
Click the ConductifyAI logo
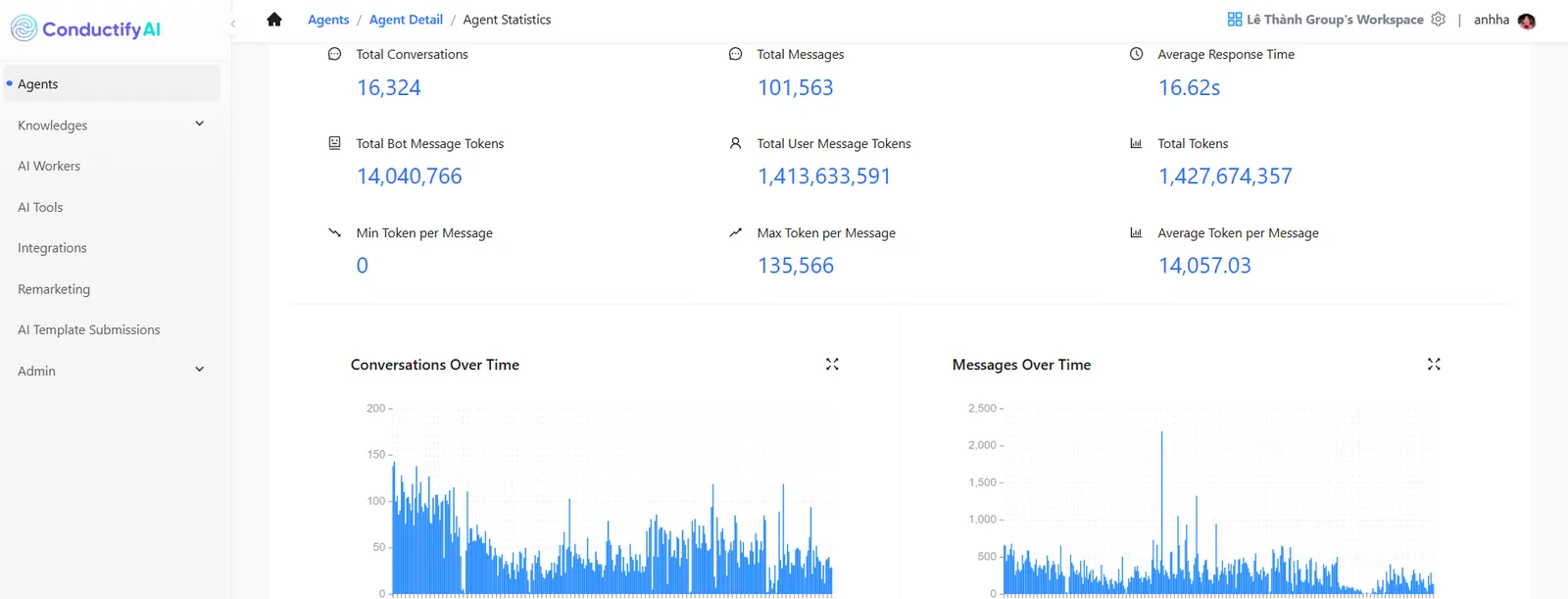85,29
